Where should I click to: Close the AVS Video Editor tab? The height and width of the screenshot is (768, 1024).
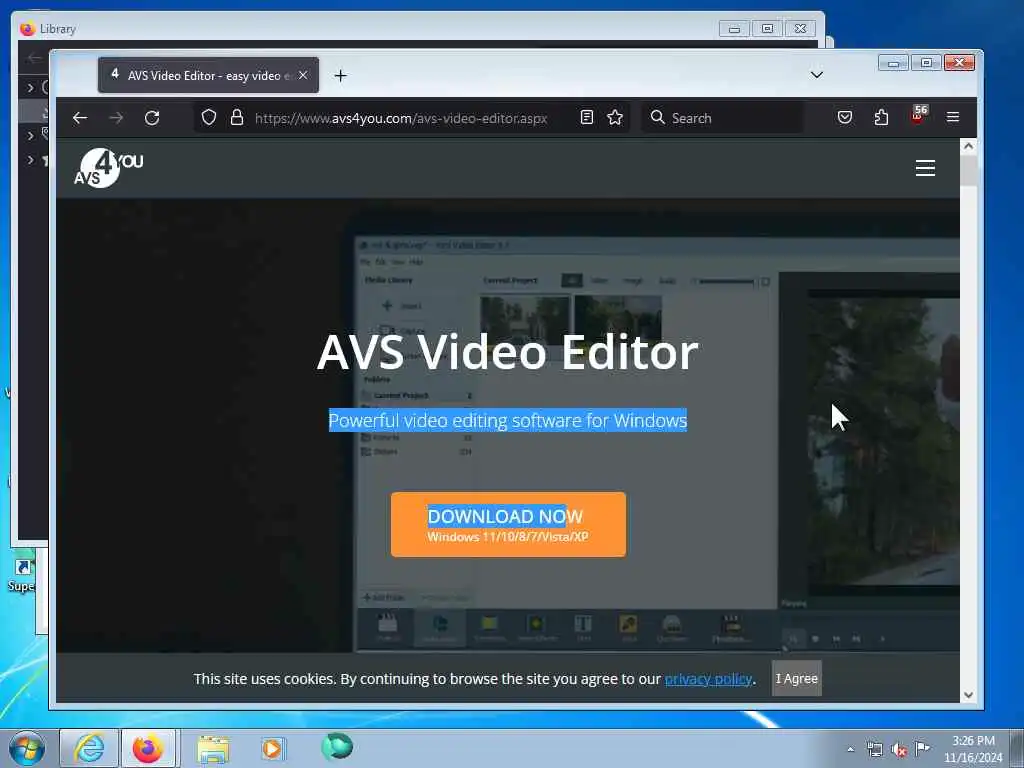303,75
